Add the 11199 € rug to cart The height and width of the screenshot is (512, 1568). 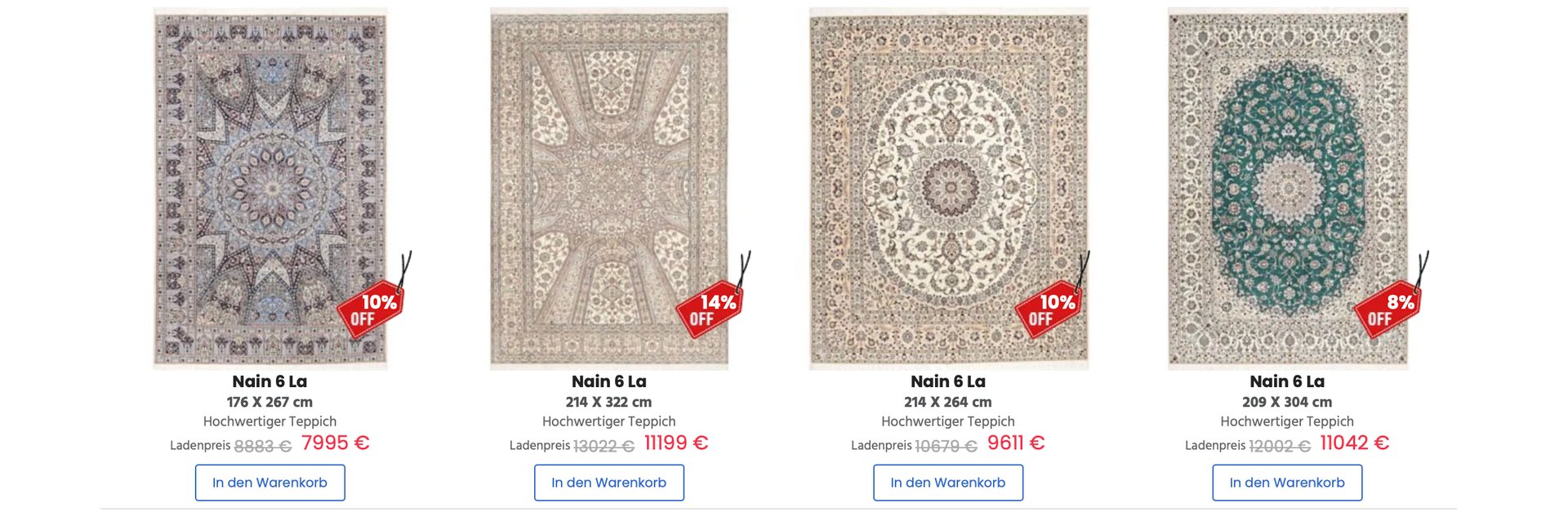click(608, 483)
